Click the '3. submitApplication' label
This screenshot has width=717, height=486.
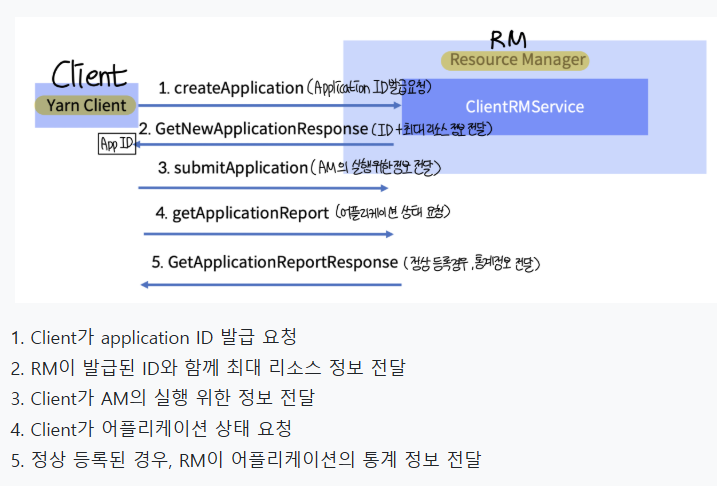(x=233, y=168)
